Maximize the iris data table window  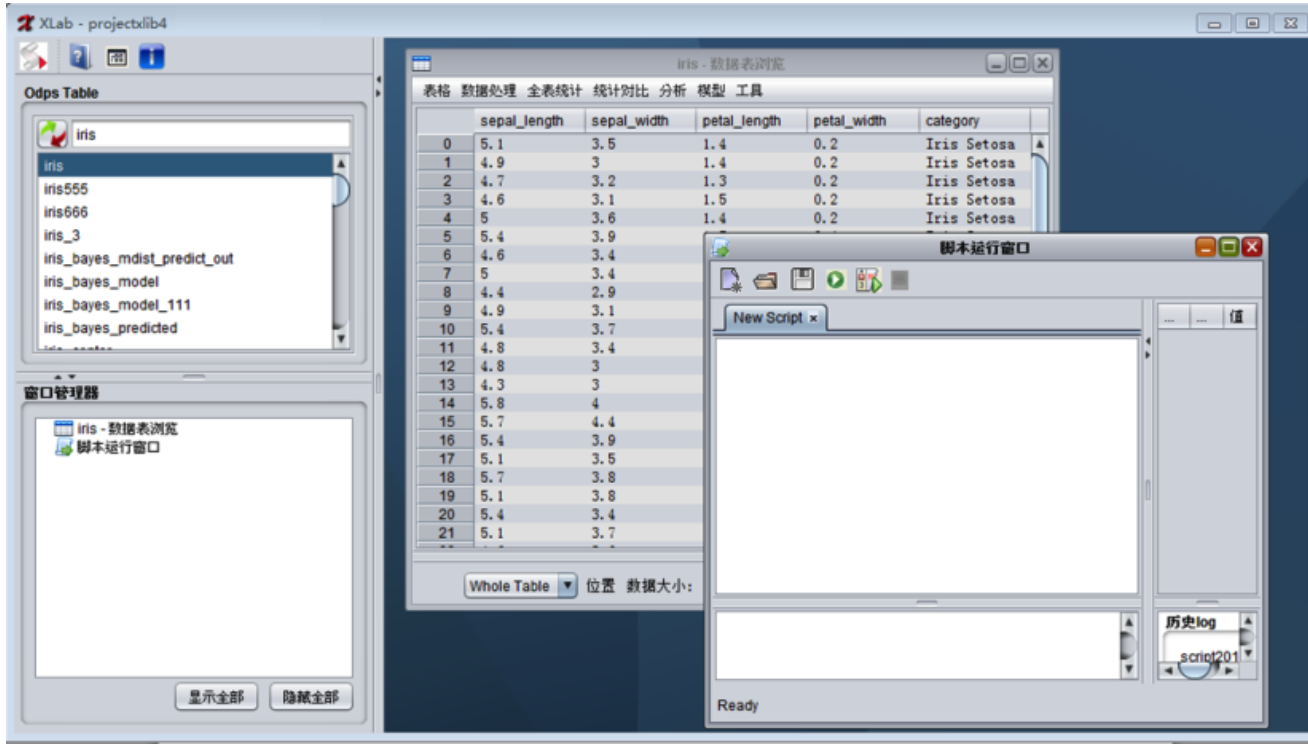(1019, 63)
